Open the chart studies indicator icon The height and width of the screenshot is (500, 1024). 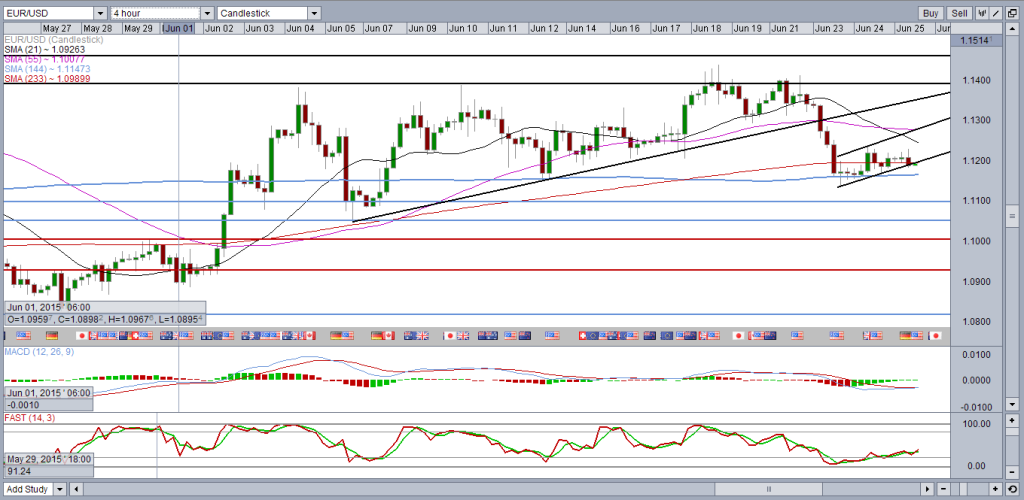coord(982,13)
